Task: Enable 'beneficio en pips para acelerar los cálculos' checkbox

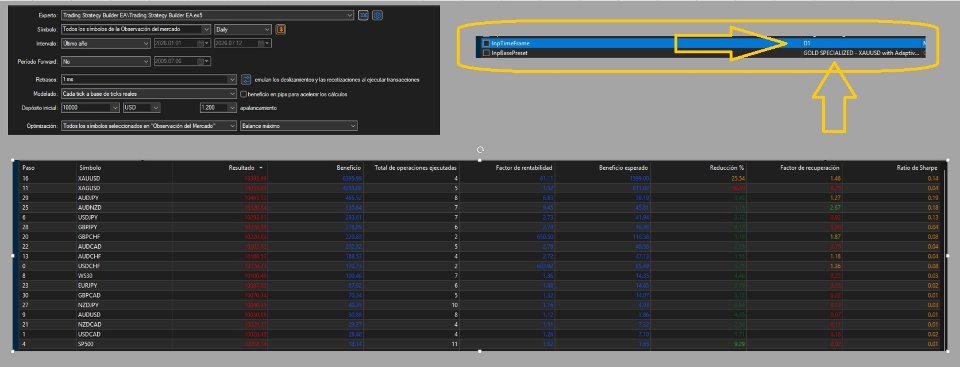Action: coord(243,94)
